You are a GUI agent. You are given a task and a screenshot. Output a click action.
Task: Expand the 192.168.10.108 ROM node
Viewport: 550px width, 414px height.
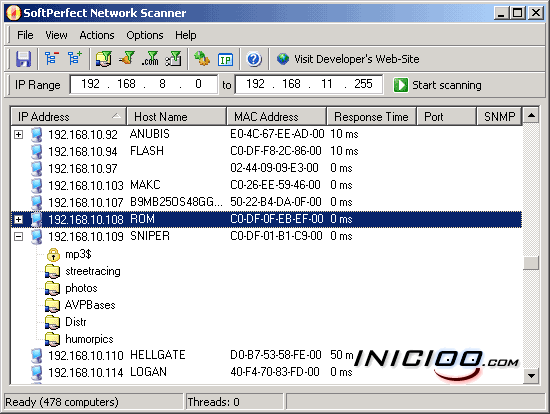click(x=18, y=220)
